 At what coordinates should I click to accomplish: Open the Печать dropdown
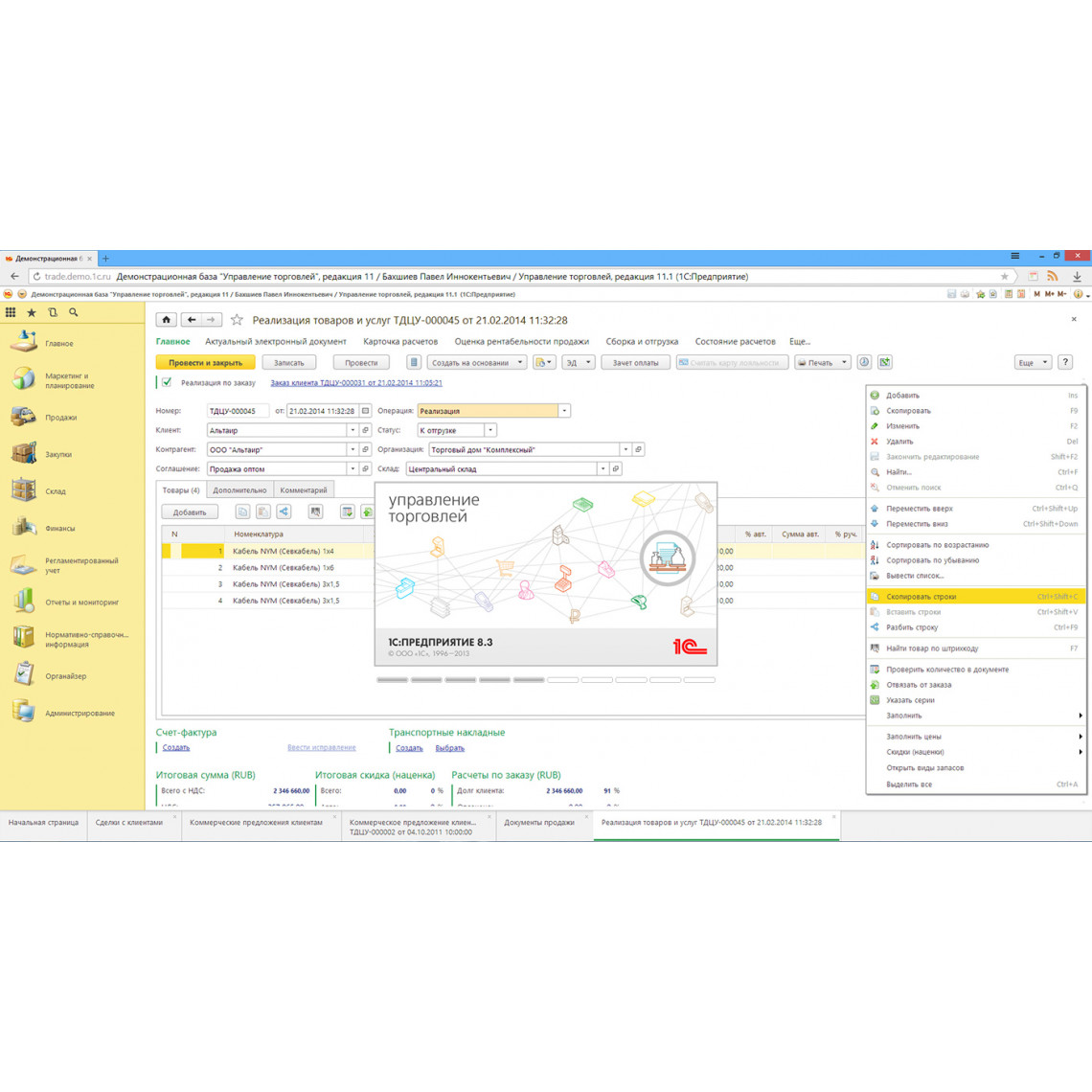pyautogui.click(x=823, y=362)
